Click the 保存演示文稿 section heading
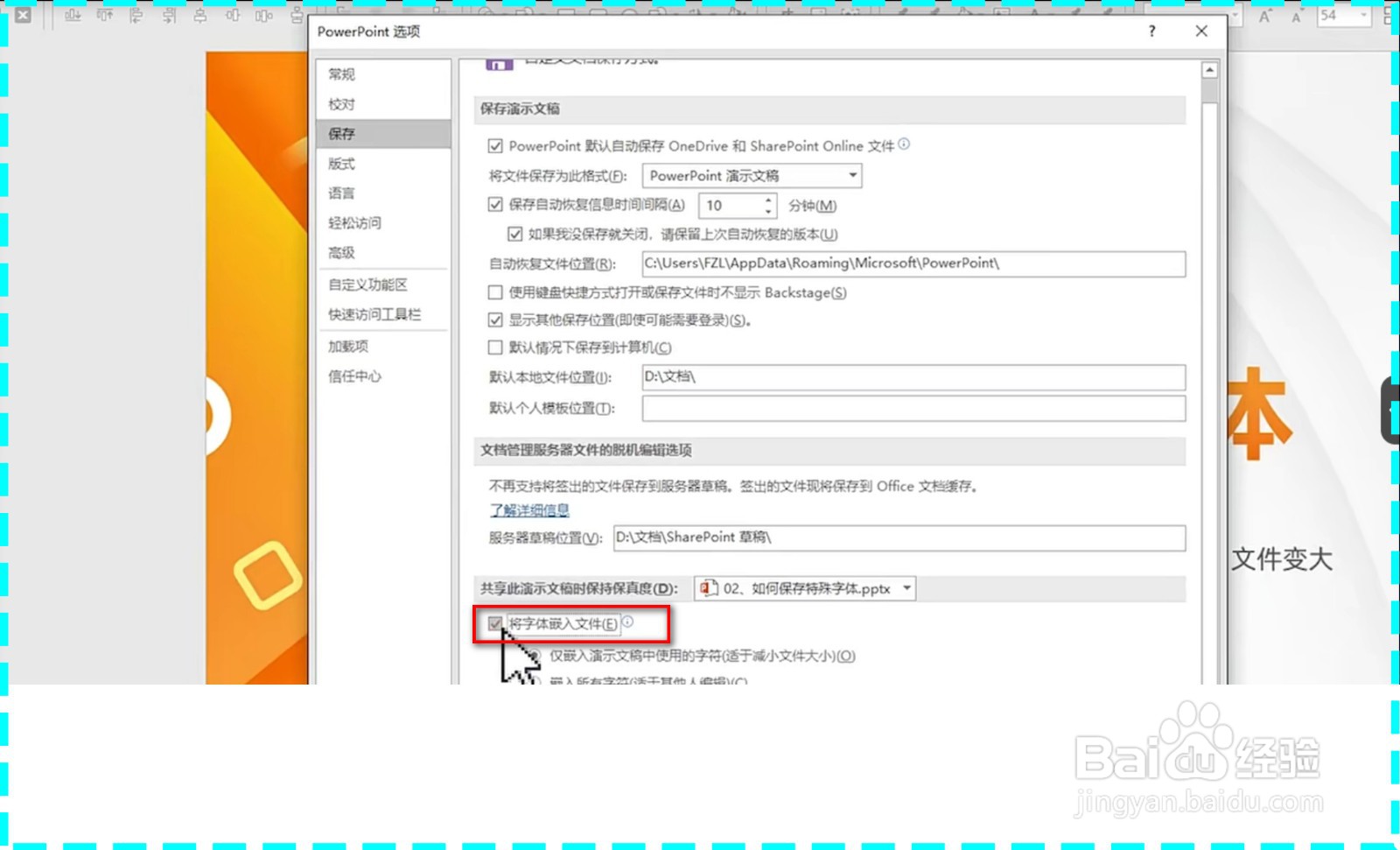The height and width of the screenshot is (850, 1400). point(520,109)
